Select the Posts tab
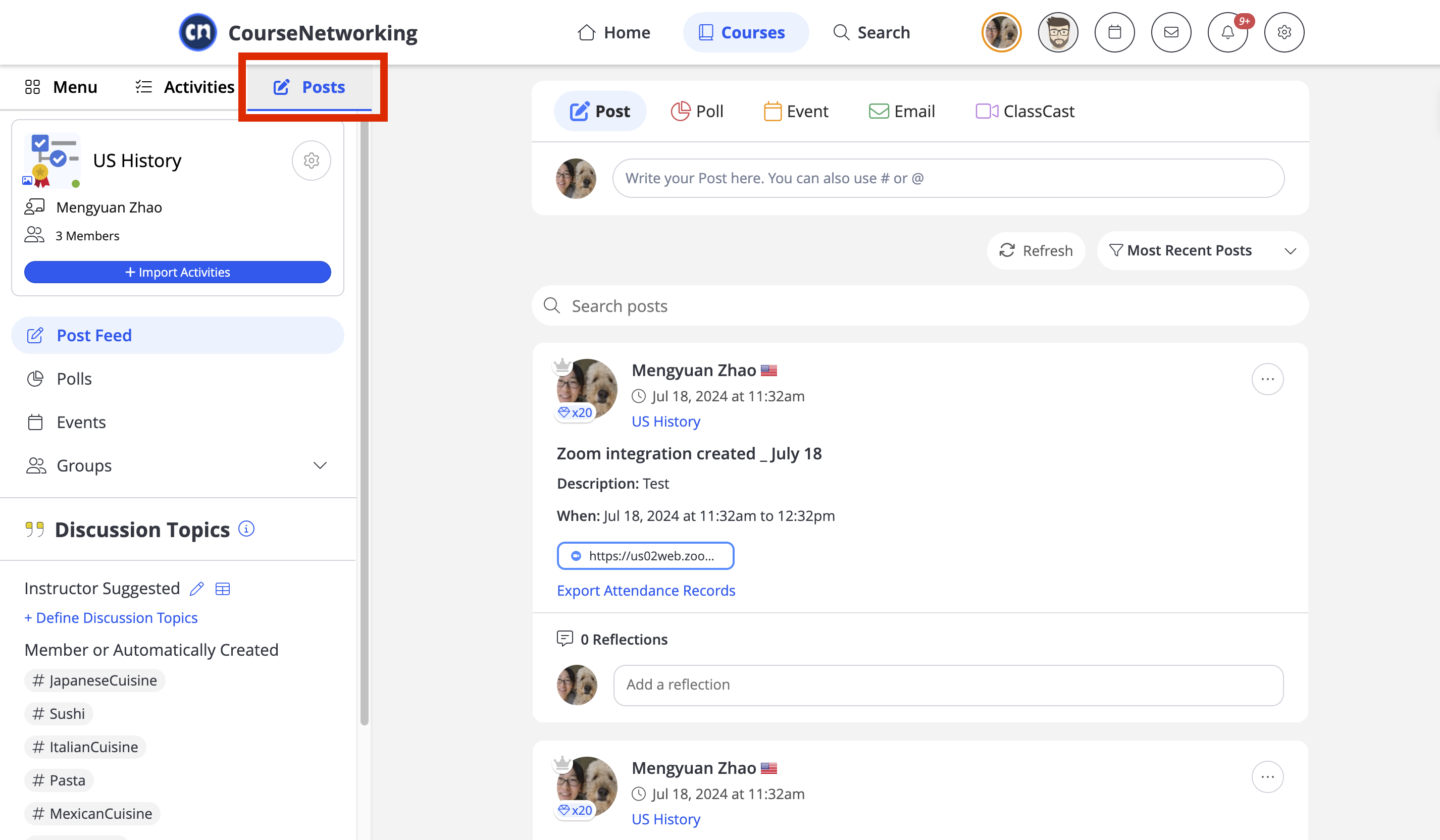Viewport: 1440px width, 840px height. (x=309, y=87)
